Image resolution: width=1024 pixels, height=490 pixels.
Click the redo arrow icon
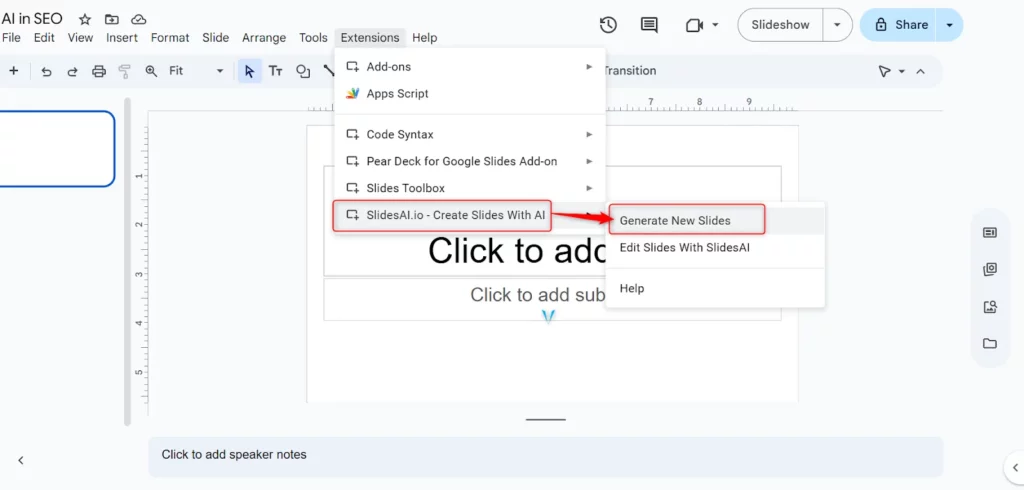pyautogui.click(x=72, y=71)
